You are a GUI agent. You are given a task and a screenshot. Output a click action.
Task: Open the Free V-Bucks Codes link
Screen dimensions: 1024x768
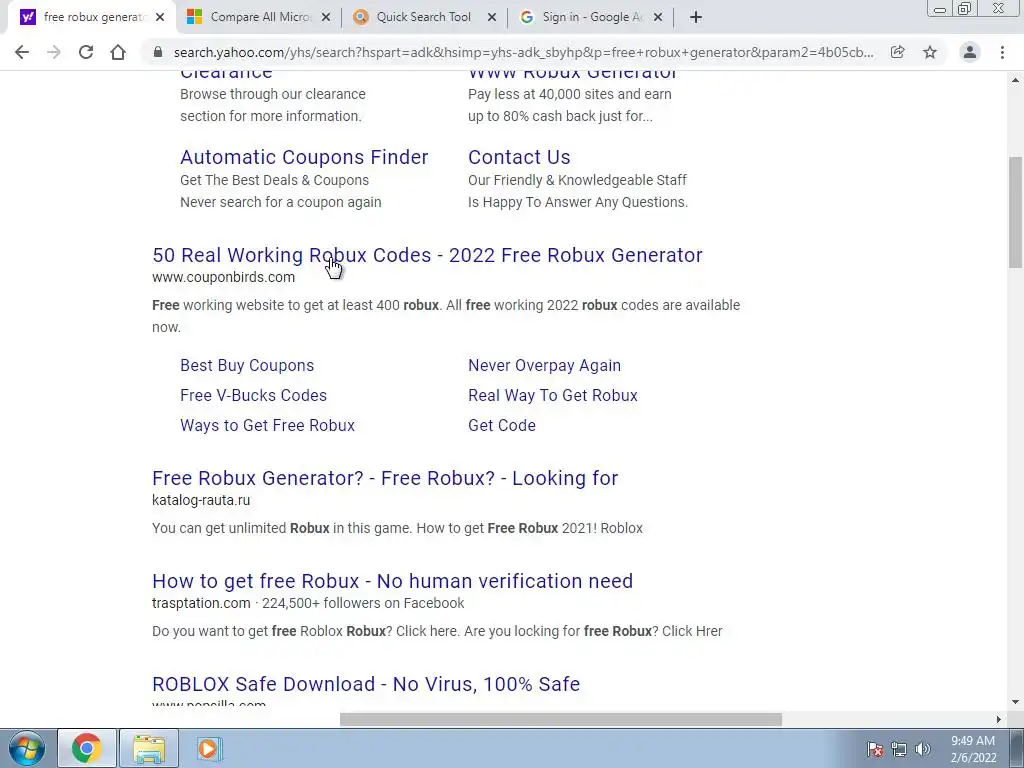253,396
